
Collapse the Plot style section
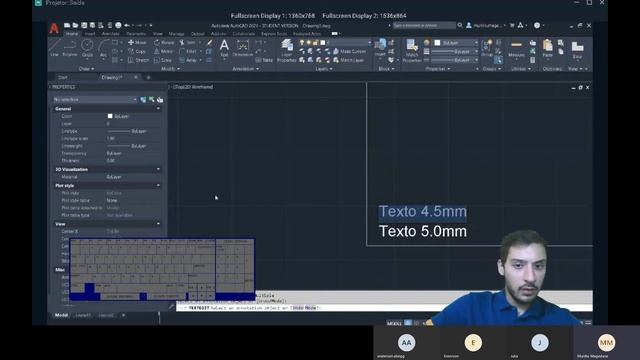click(158, 185)
